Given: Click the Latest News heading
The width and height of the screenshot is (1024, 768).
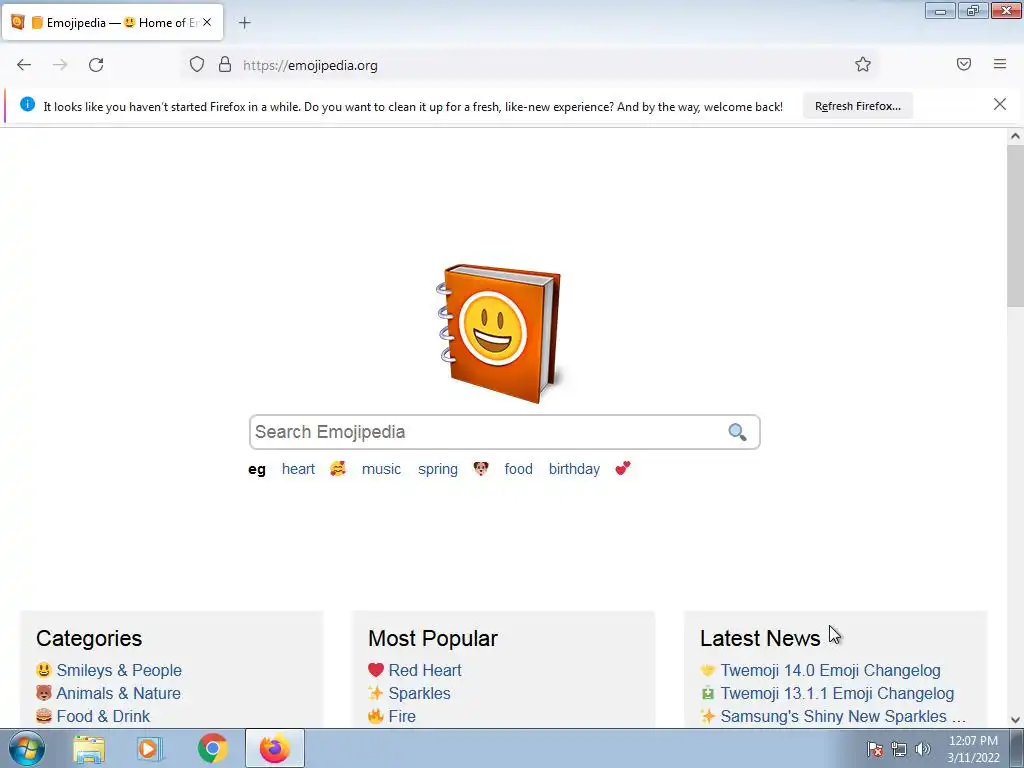Looking at the screenshot, I should point(760,638).
